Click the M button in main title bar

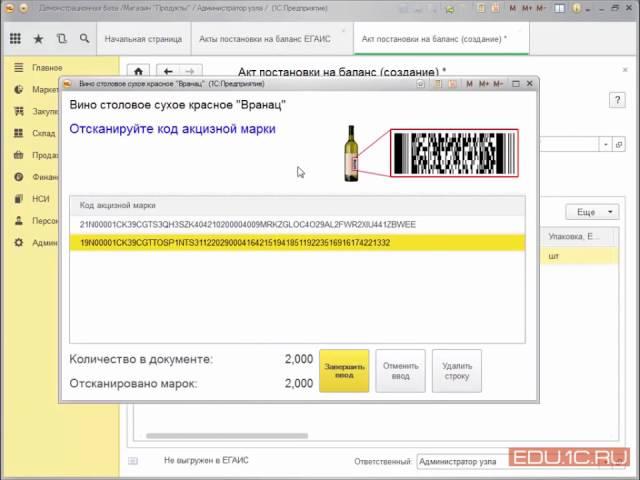[x=513, y=8]
